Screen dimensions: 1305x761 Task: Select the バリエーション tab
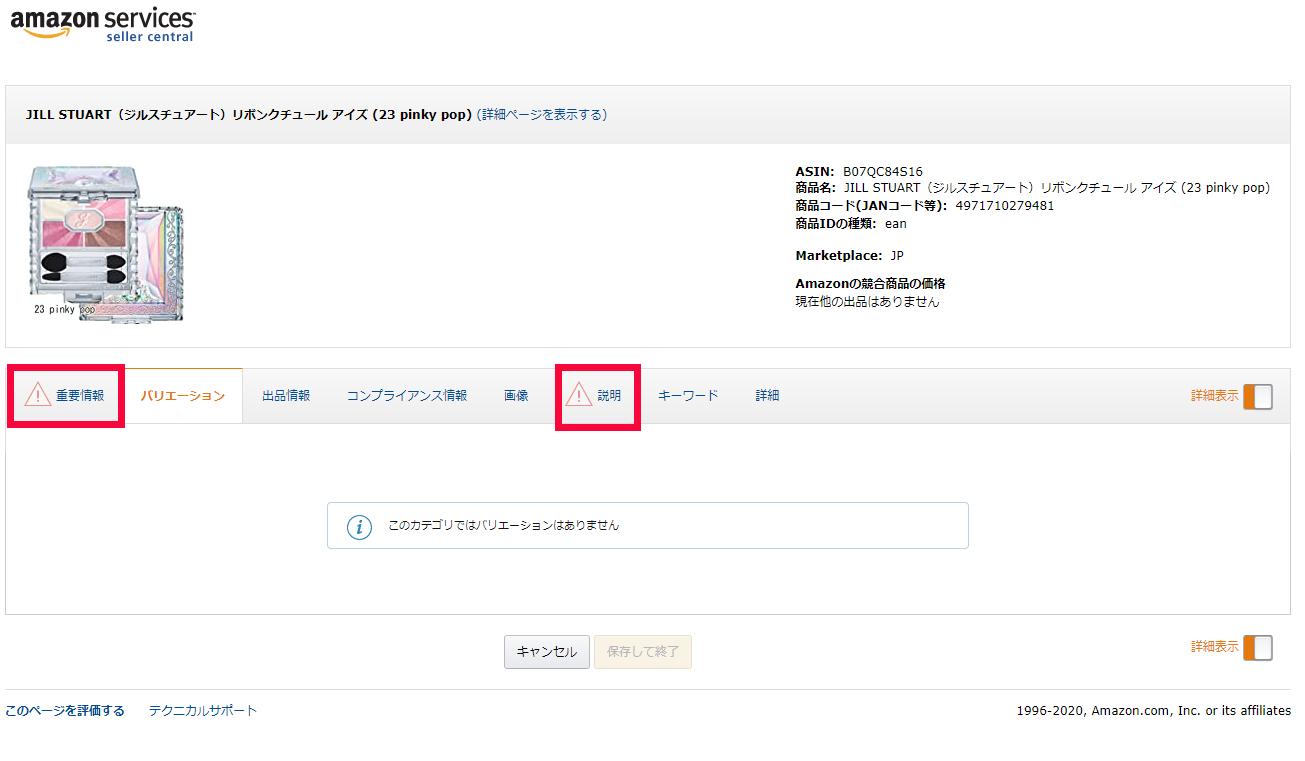183,396
